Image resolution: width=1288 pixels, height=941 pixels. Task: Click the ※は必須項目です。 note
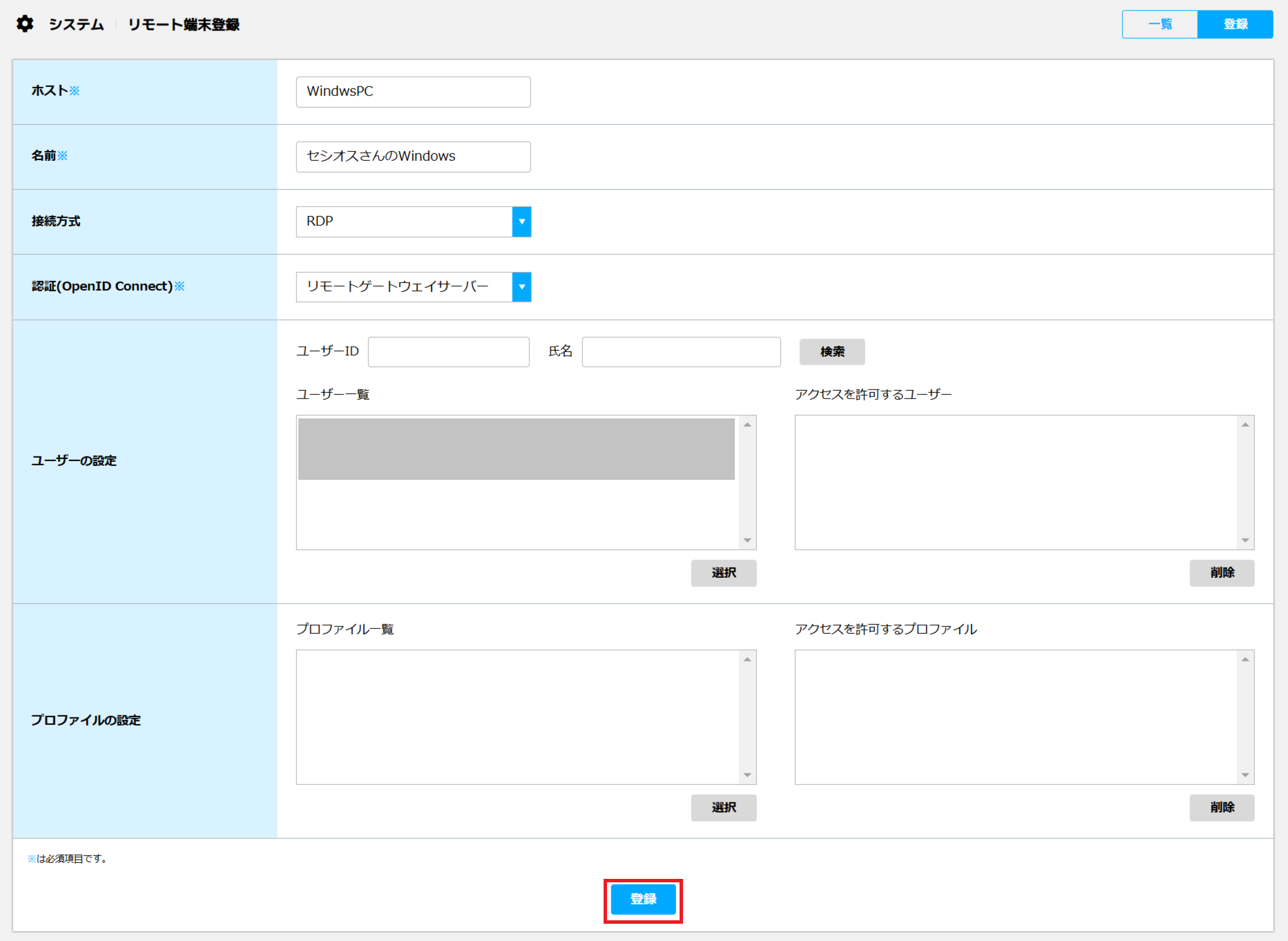pos(68,859)
